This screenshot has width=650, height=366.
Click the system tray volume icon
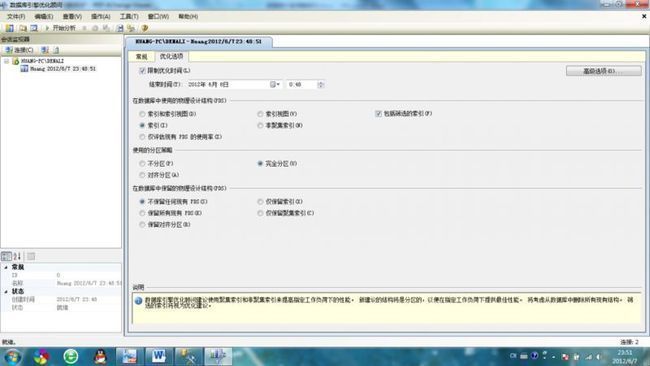pyautogui.click(x=599, y=356)
